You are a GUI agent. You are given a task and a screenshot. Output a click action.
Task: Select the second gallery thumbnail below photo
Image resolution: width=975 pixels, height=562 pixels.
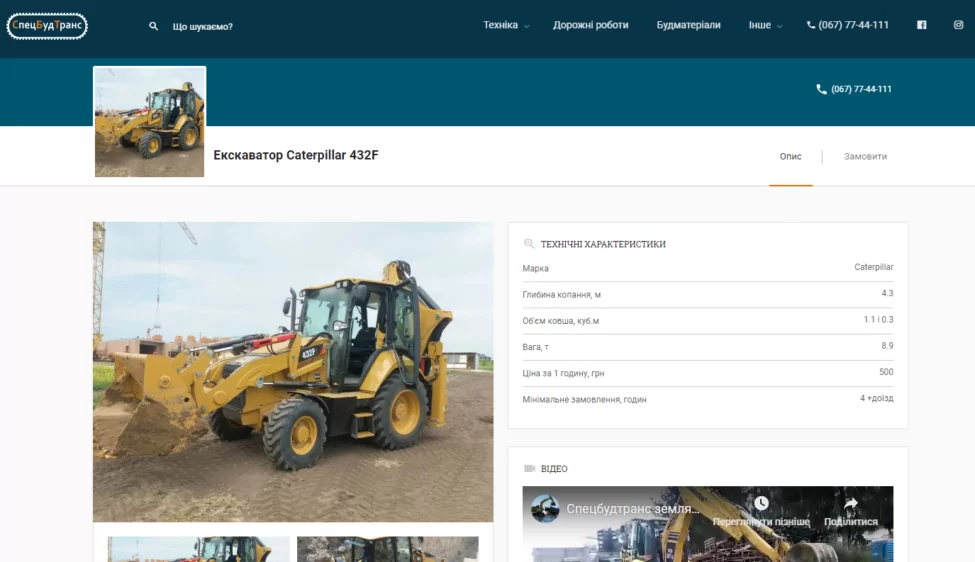(x=387, y=549)
